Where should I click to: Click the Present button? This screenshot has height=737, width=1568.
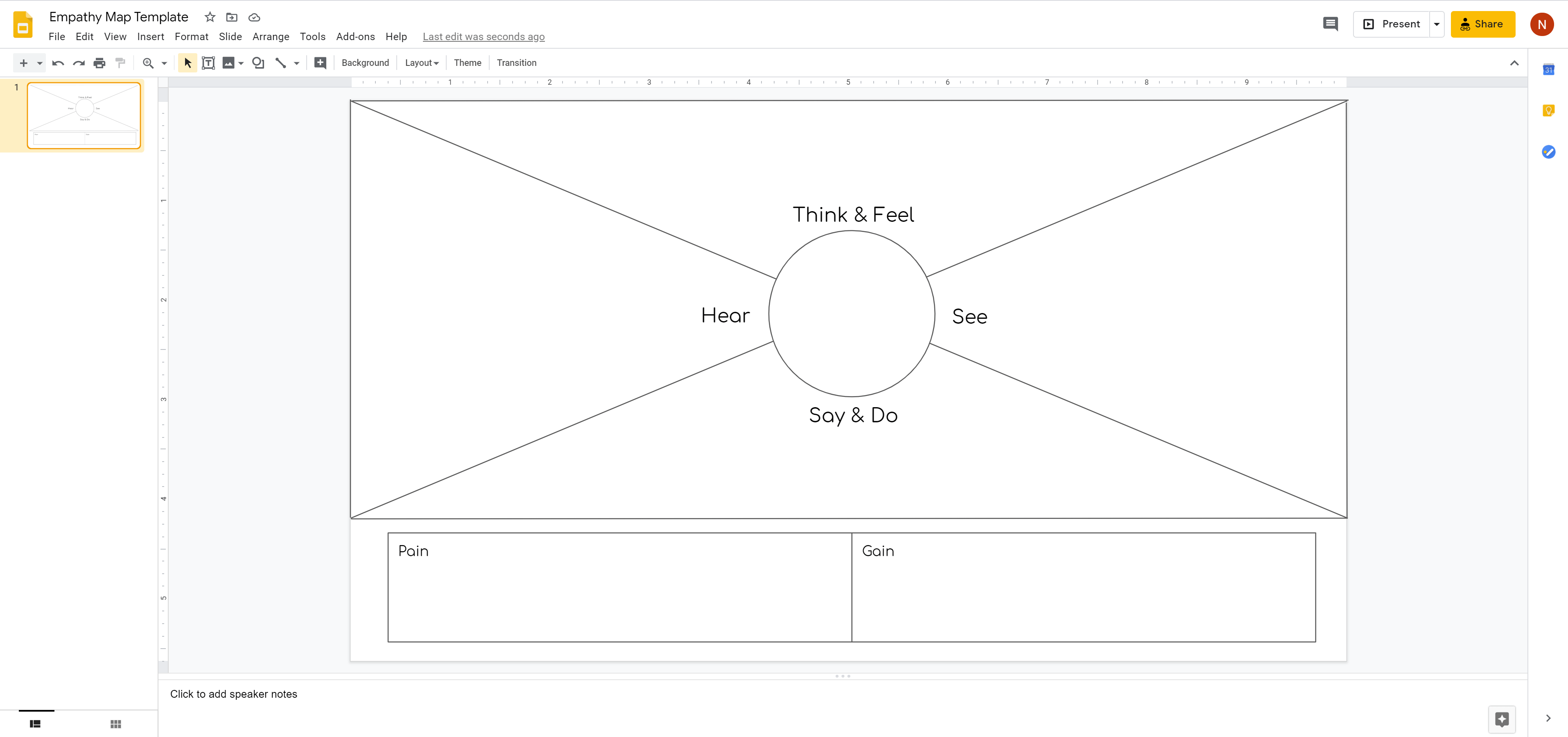tap(1392, 24)
